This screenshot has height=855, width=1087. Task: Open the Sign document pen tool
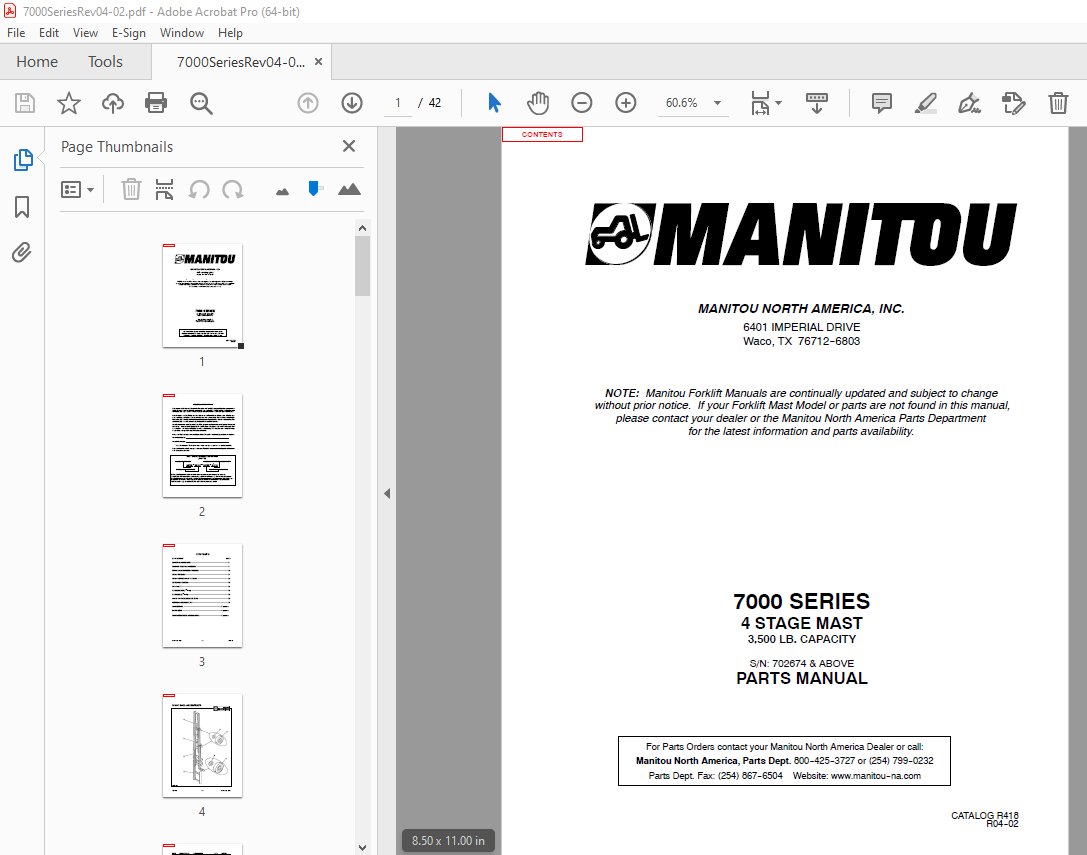coord(969,103)
